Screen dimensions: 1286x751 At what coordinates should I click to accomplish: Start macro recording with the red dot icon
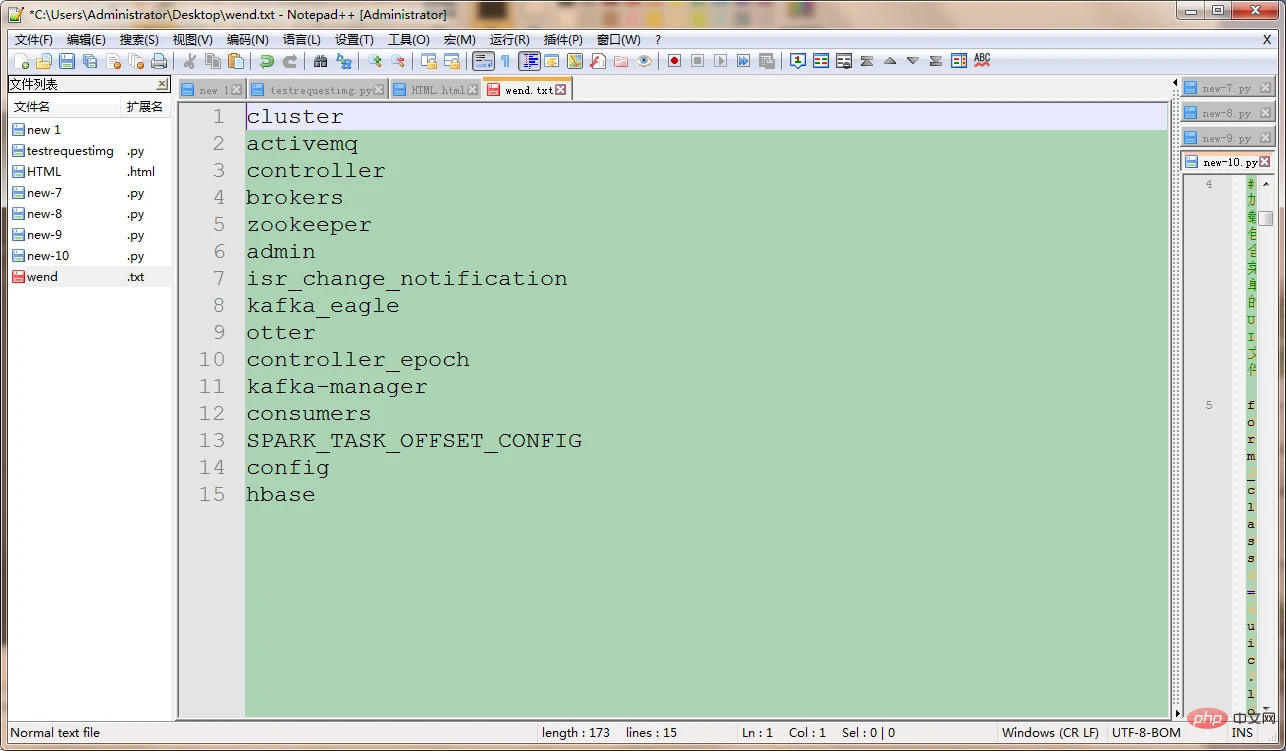tap(674, 61)
